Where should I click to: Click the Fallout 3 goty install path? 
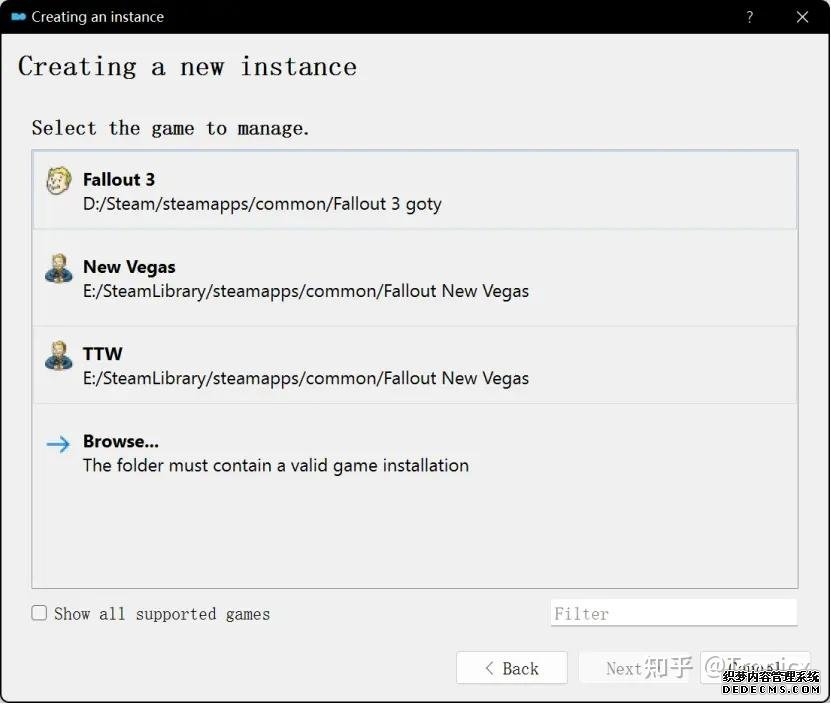(262, 204)
